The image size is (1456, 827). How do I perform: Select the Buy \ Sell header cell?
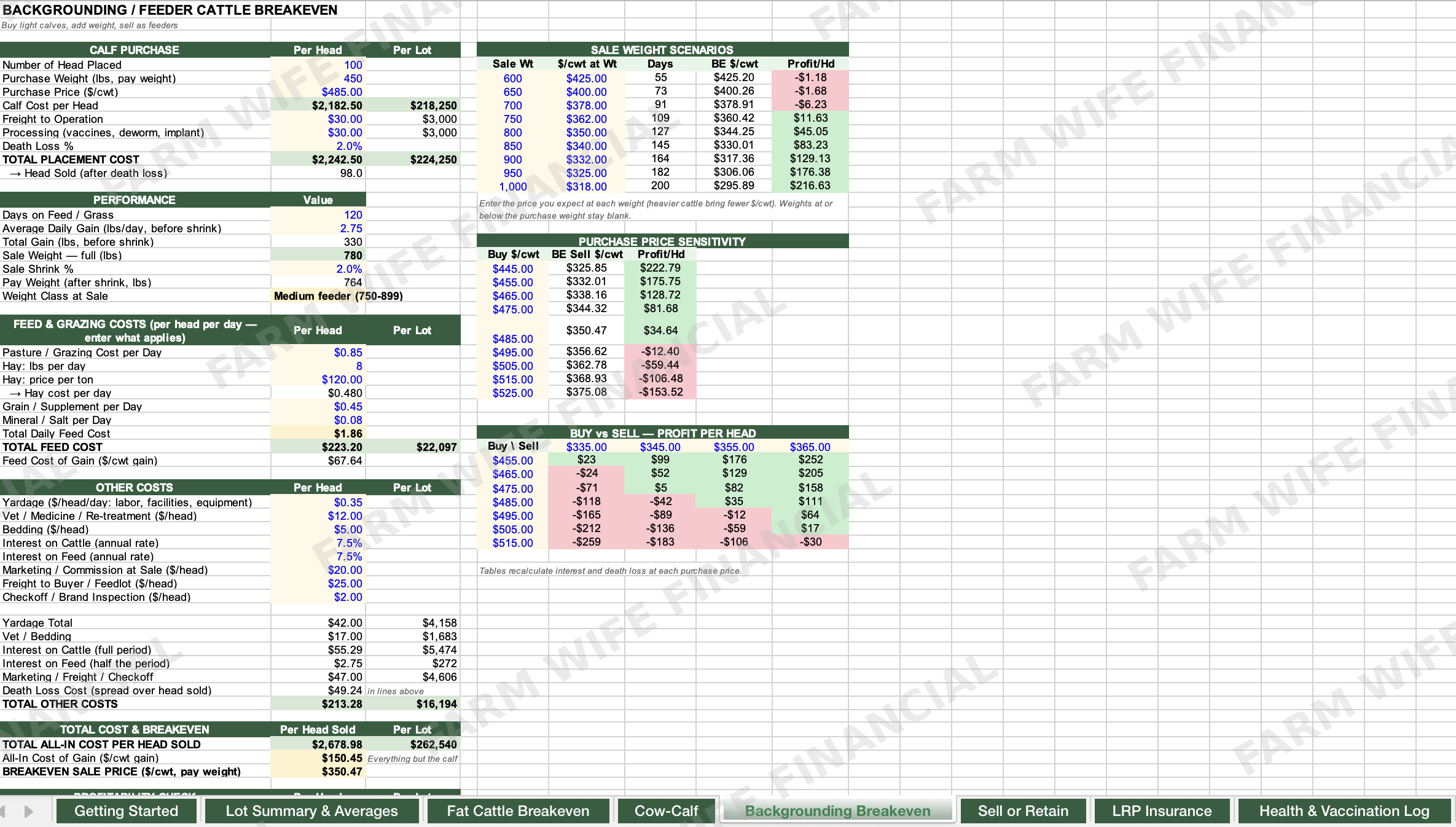click(x=513, y=446)
